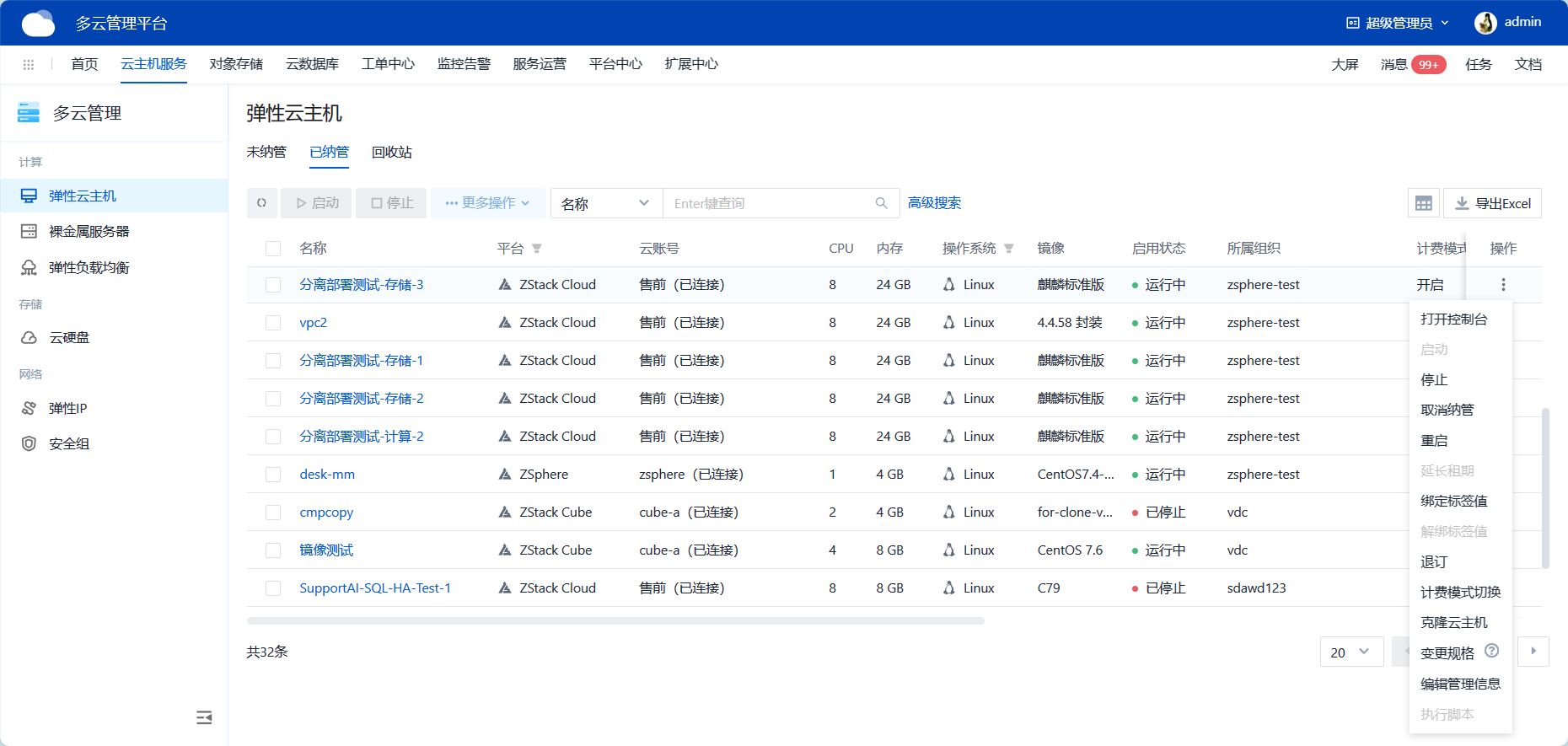This screenshot has height=746, width=1568.
Task: Check the box for vpc2 row
Action: click(273, 323)
